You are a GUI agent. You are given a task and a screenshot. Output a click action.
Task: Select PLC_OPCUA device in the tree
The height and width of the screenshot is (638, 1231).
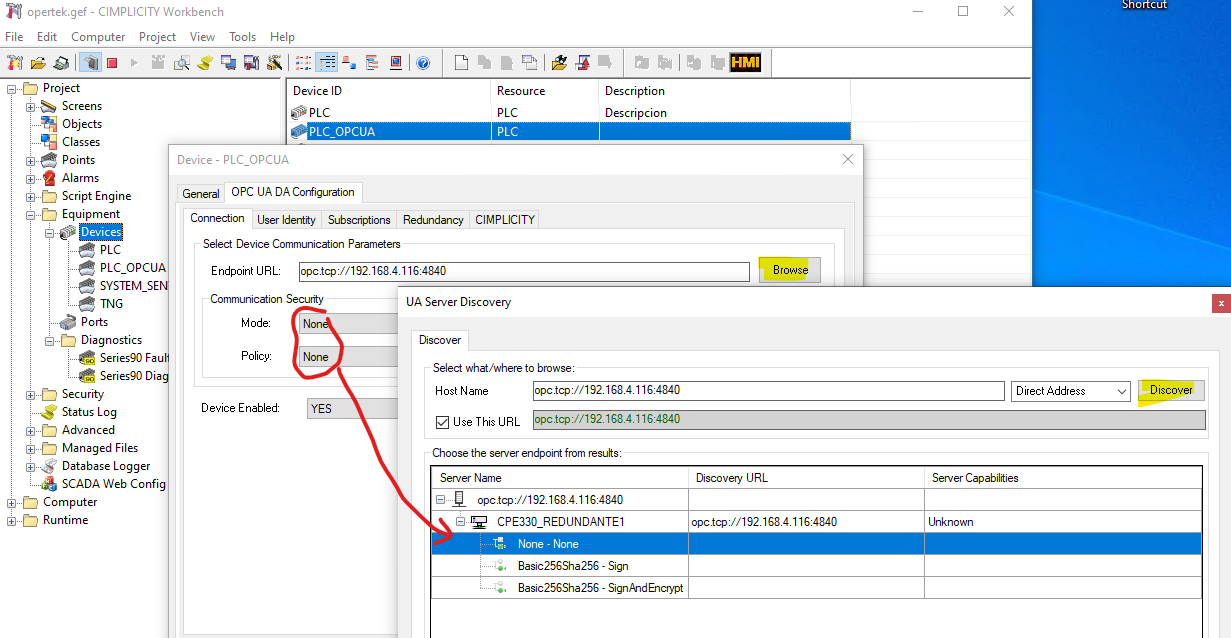[133, 268]
